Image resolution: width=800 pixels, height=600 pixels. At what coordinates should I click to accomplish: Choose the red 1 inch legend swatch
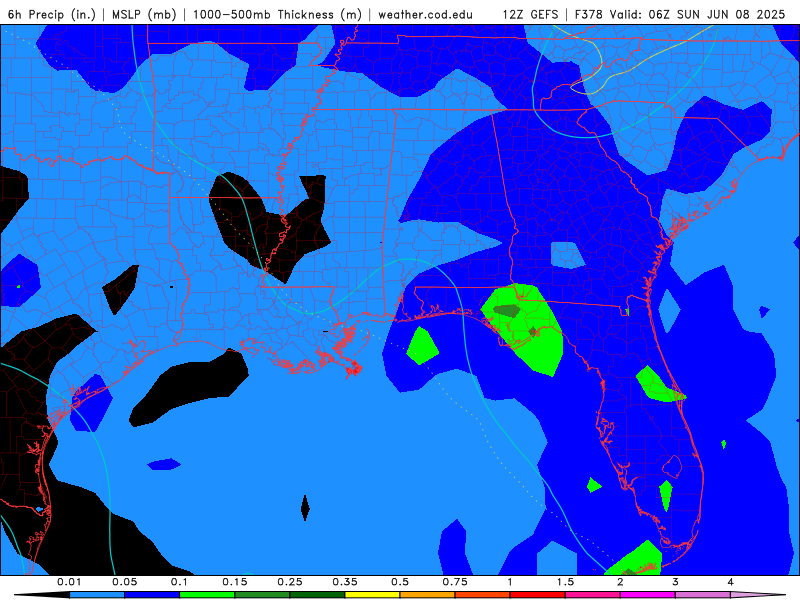538,595
